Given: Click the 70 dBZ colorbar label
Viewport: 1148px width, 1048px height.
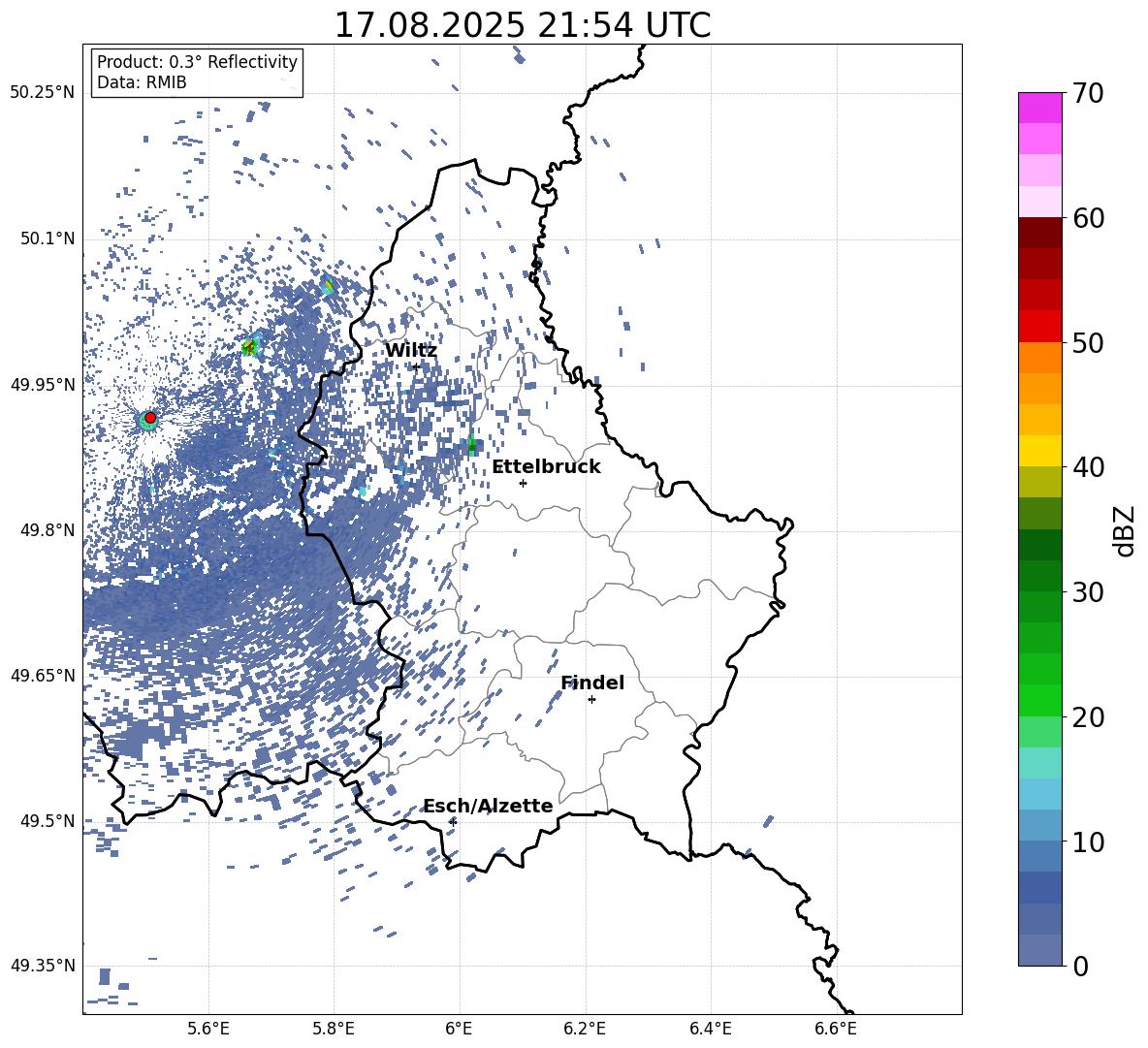Looking at the screenshot, I should (1088, 94).
